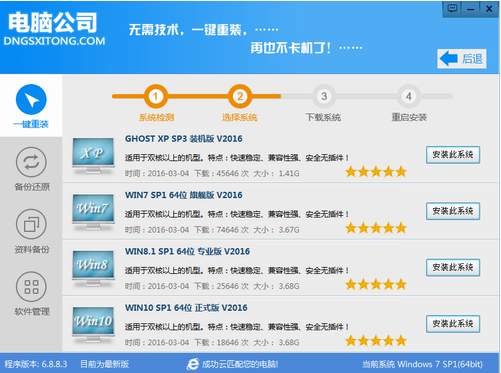Click the XP description line 适用于双核以上的机型
This screenshot has width=501, height=373.
pos(237,158)
